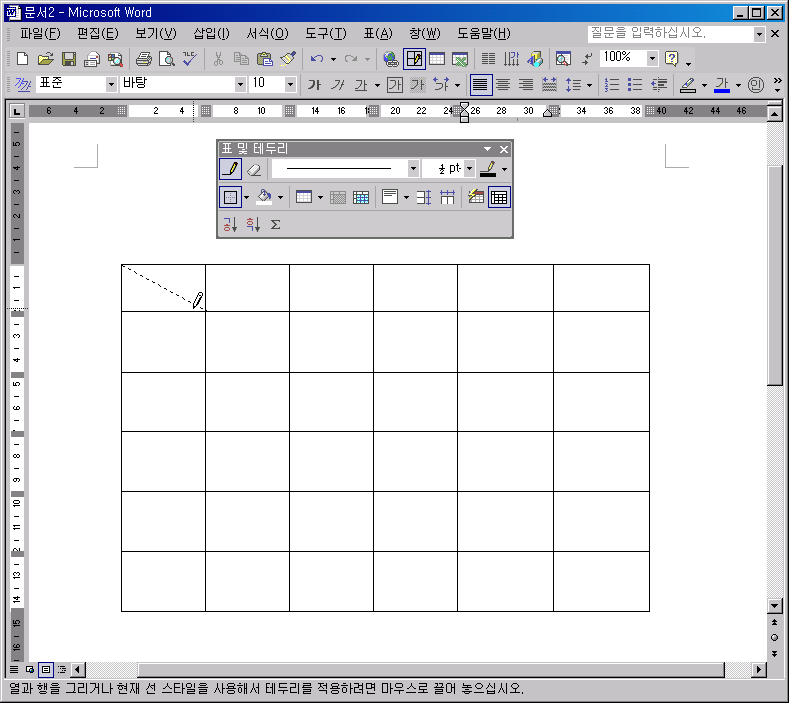Toggle bold 가 formatting
The height and width of the screenshot is (703, 789).
(314, 85)
